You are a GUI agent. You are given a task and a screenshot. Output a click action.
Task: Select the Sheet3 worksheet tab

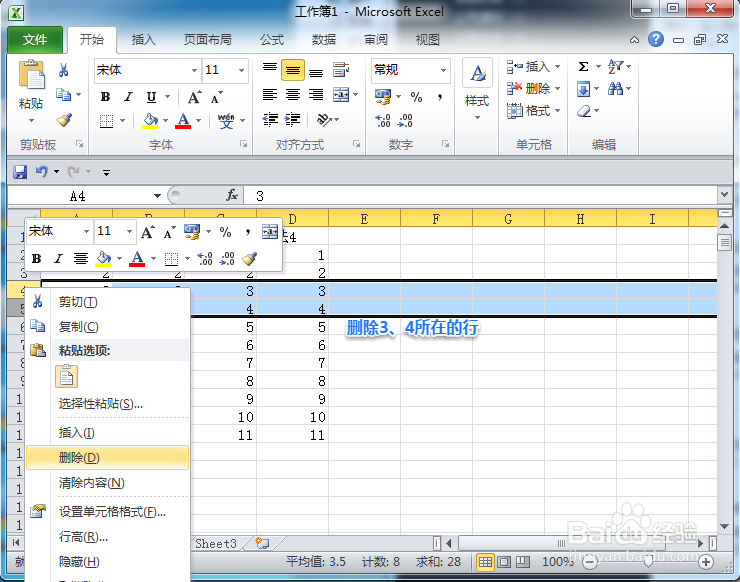(216, 544)
